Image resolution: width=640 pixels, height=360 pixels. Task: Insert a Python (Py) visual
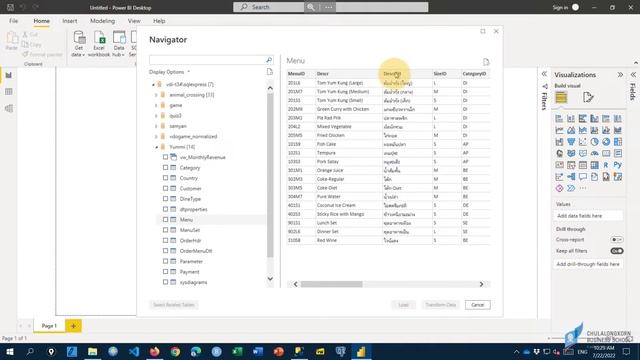(x=618, y=165)
